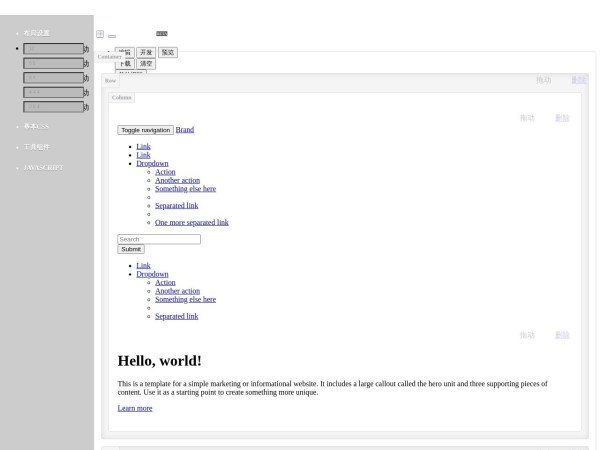Select One more separated link

click(x=191, y=222)
